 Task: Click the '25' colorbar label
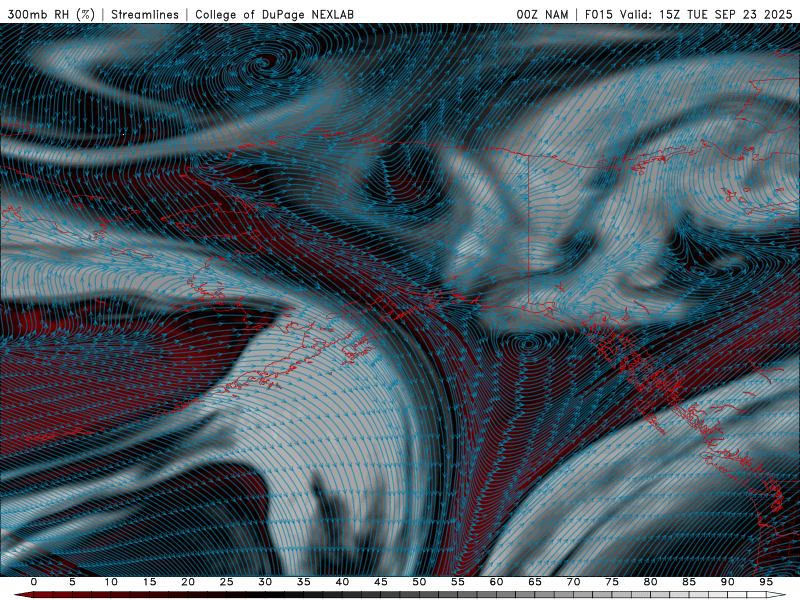pyautogui.click(x=227, y=582)
